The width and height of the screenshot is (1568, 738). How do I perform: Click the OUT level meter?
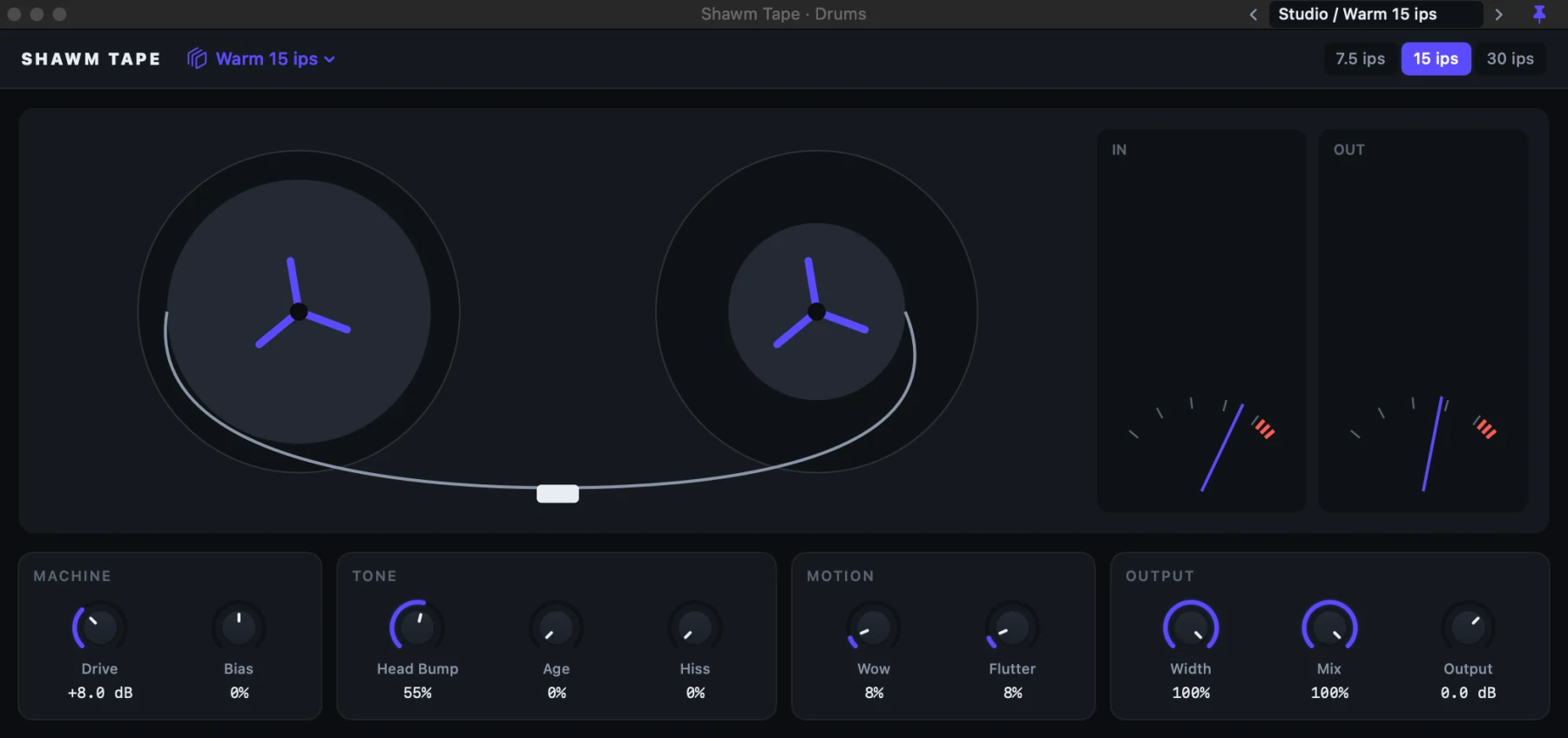[x=1423, y=321]
